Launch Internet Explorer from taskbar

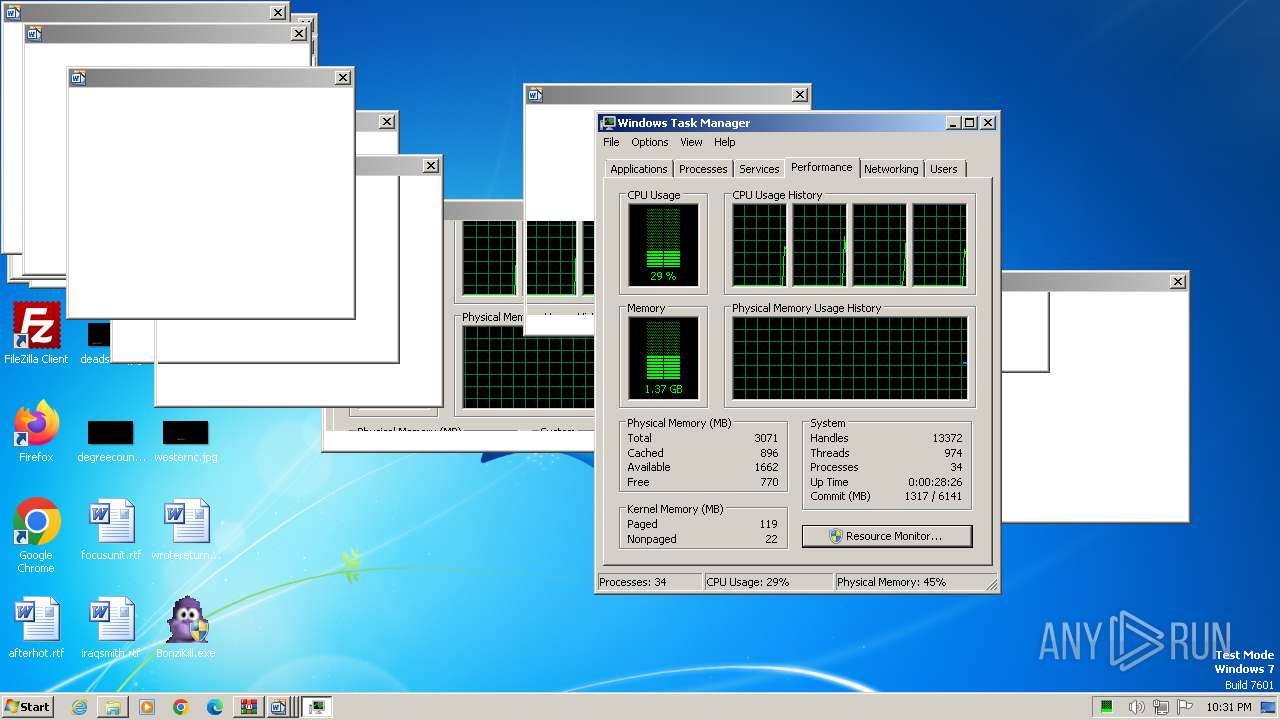(79, 707)
